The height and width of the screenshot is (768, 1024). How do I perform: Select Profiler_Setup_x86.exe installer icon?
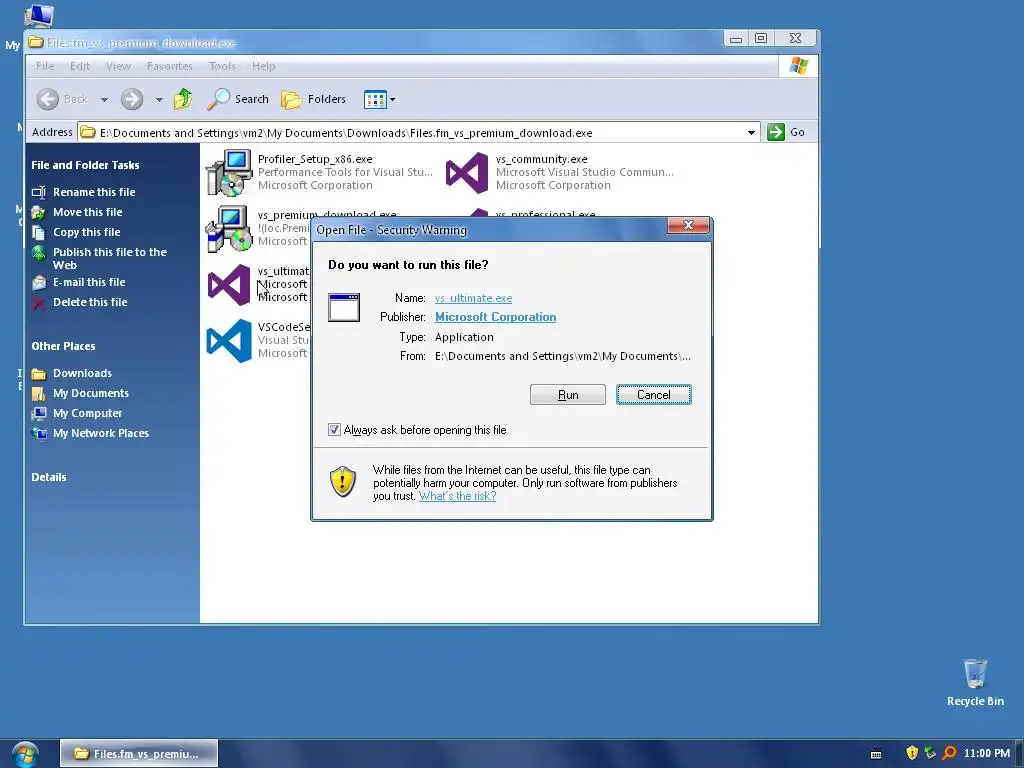(x=229, y=172)
